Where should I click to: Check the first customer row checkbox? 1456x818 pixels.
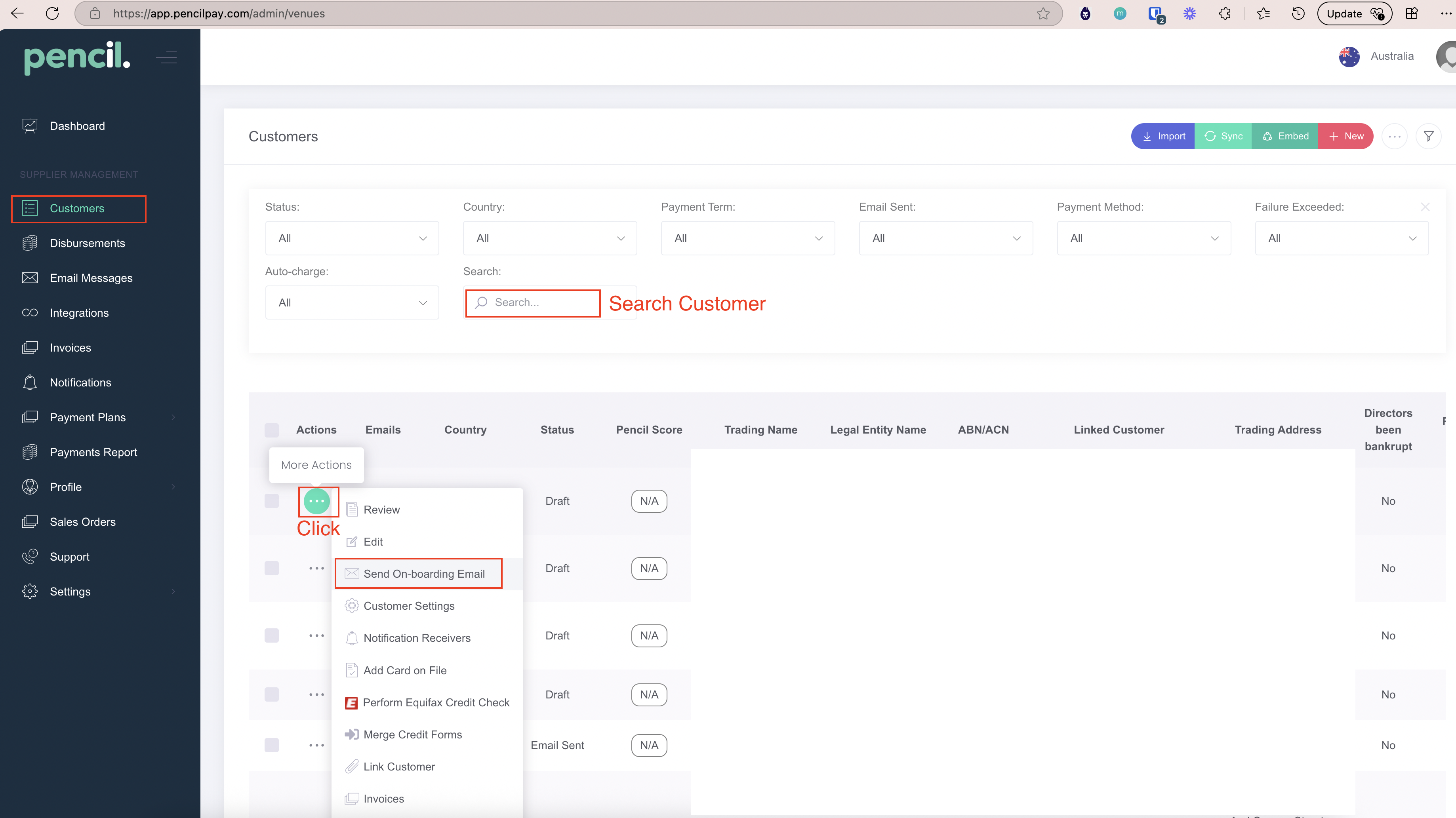point(272,501)
